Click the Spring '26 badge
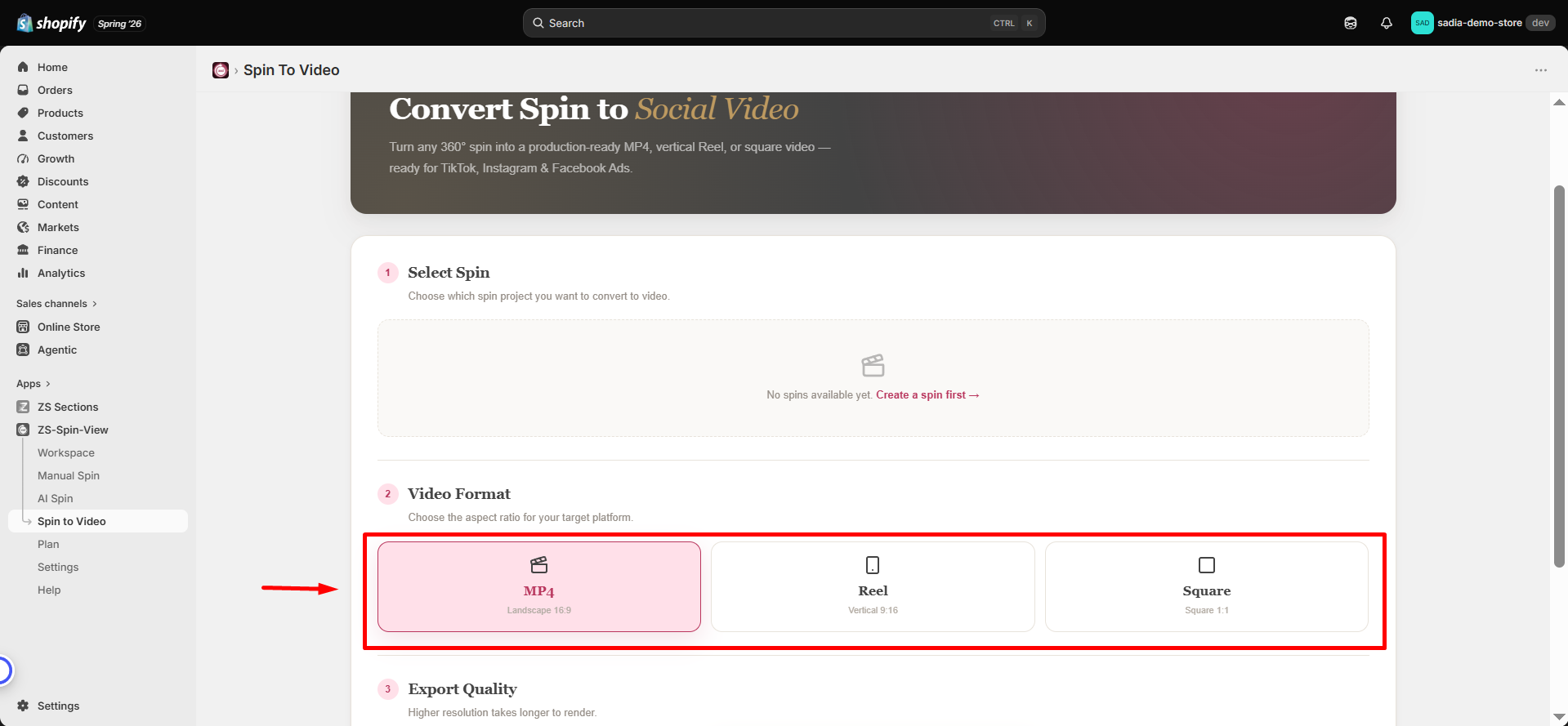Screen dimensions: 1568x726 tap(119, 24)
